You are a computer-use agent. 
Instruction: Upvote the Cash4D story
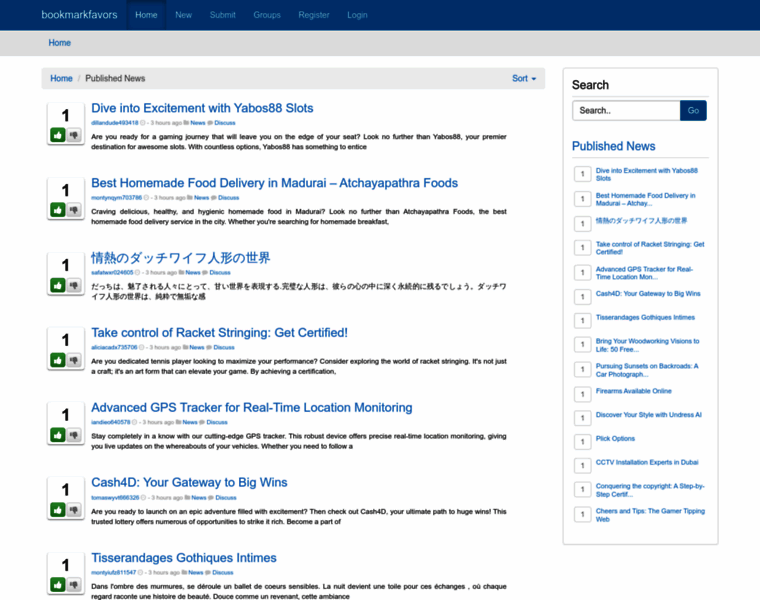click(58, 510)
